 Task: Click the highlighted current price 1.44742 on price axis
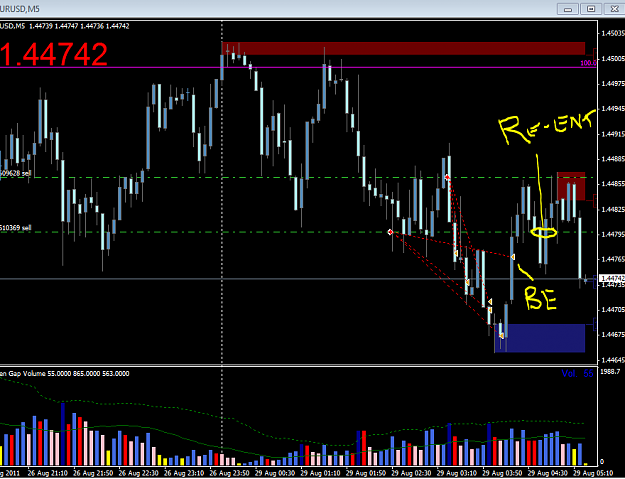tap(612, 278)
